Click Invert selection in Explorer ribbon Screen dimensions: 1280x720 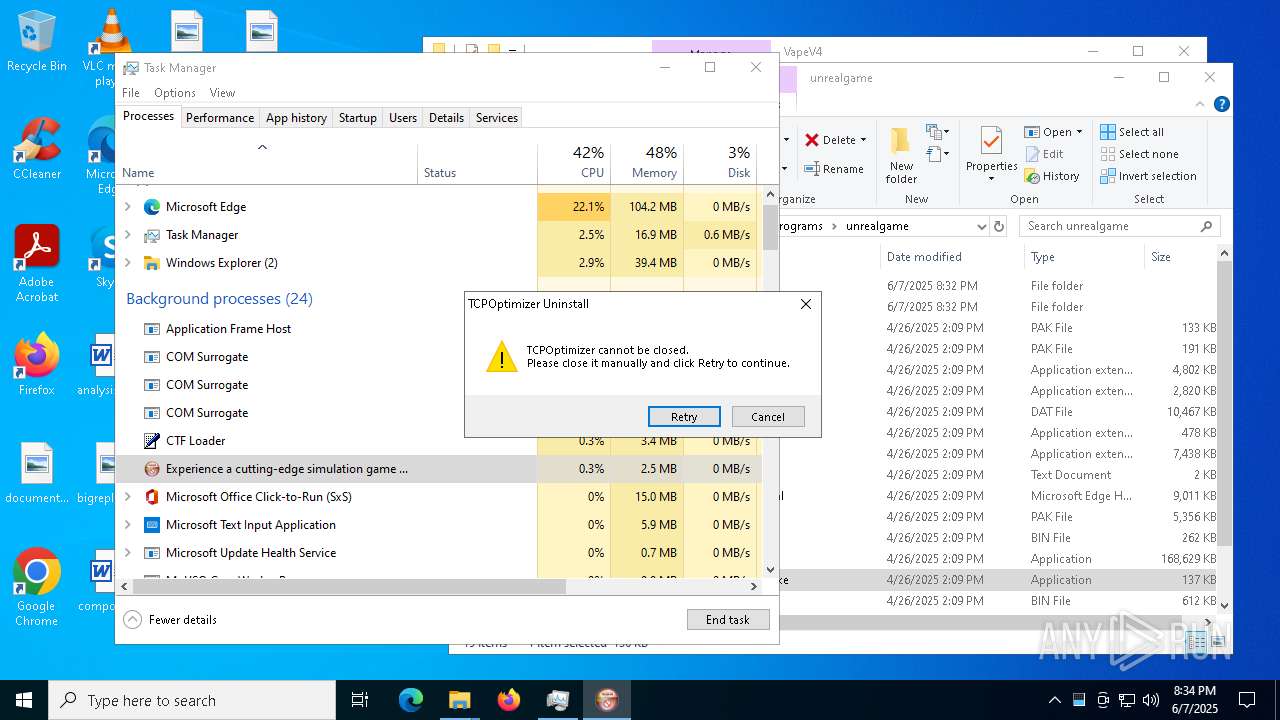1148,176
